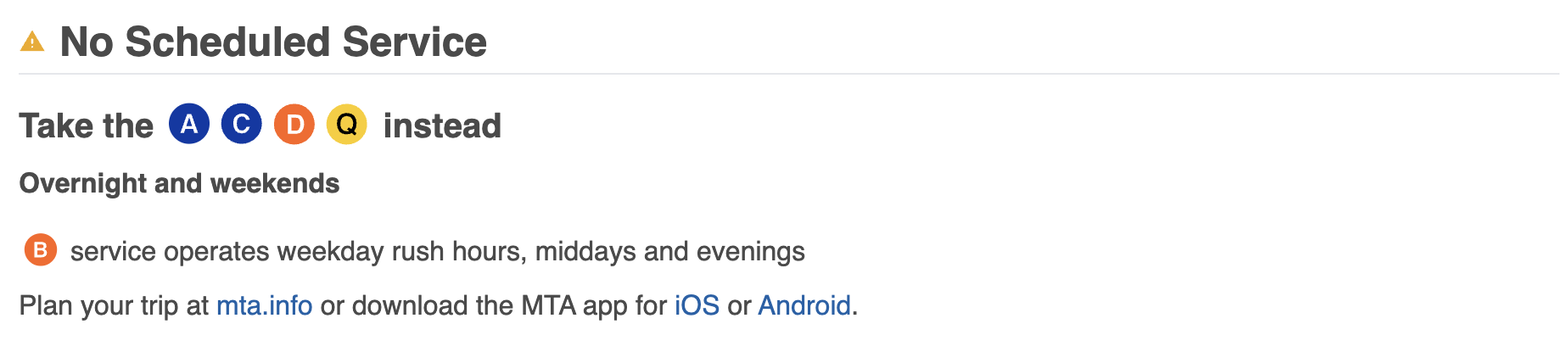Viewport: 1568px width, 363px height.
Task: Click the divider line below the heading
Action: click(x=789, y=74)
